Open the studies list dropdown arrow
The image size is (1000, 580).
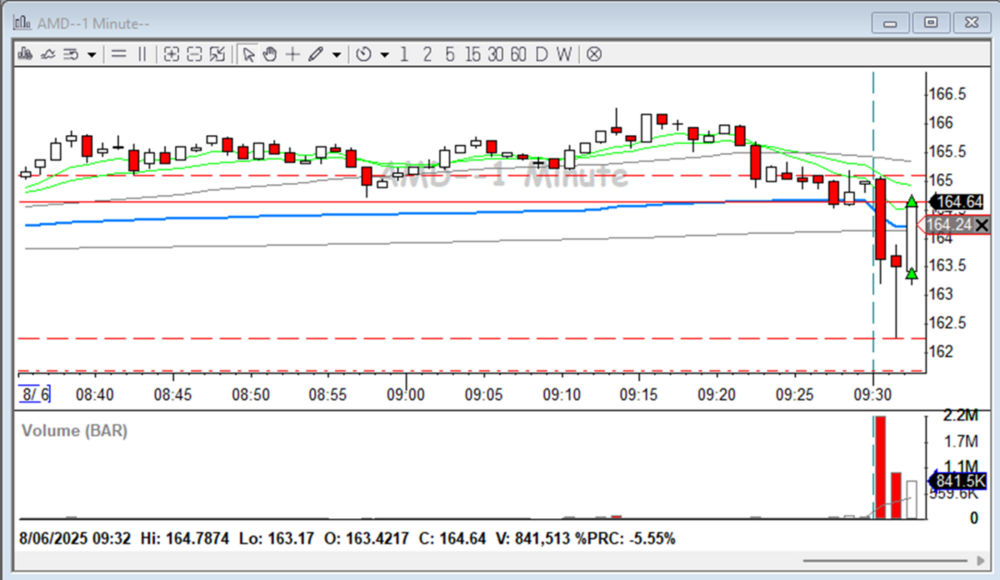[x=92, y=54]
